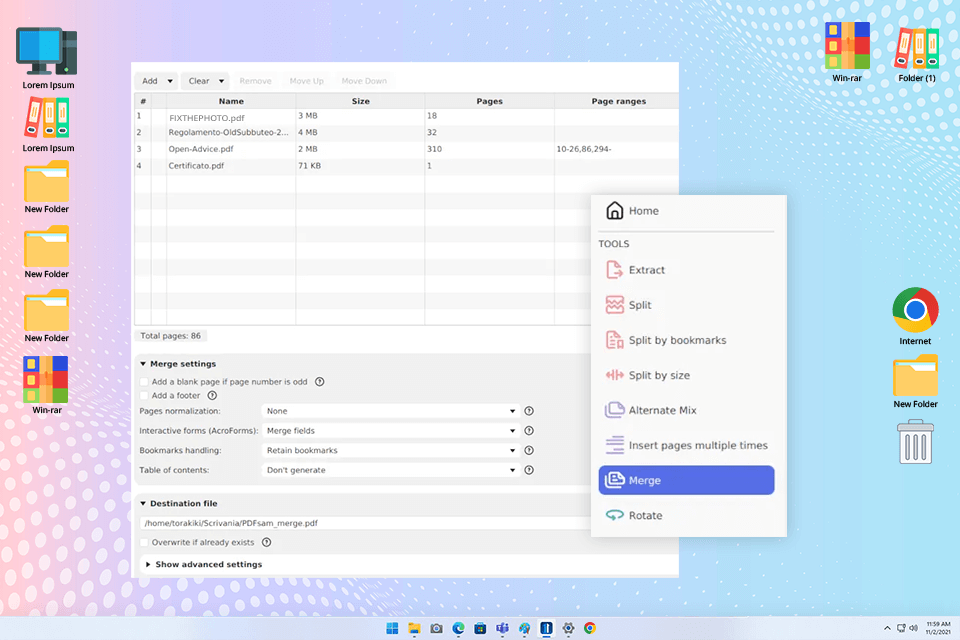Click the Move Up button
The height and width of the screenshot is (640, 960).
(306, 81)
